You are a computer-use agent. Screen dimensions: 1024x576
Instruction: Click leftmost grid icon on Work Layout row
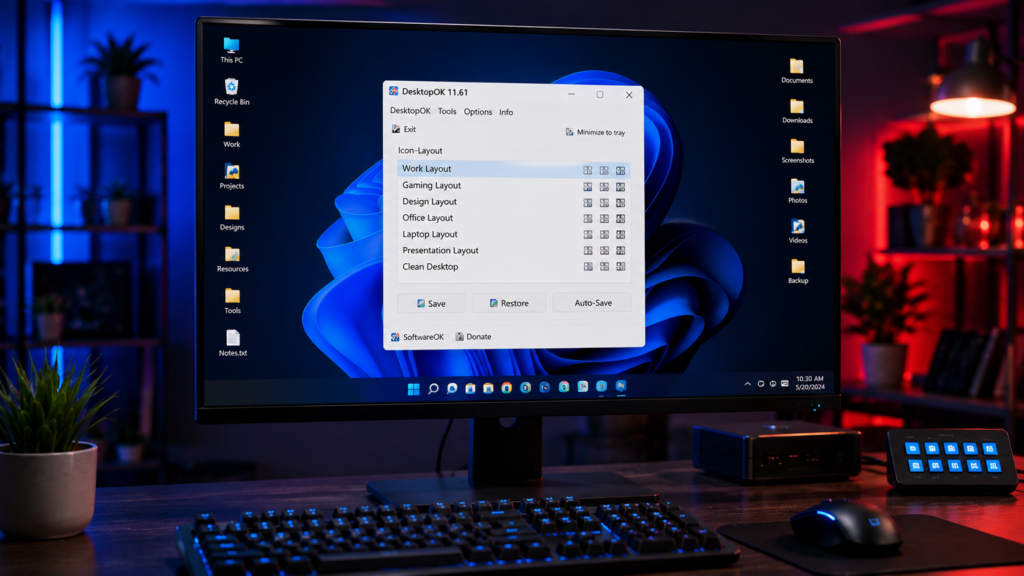click(588, 170)
